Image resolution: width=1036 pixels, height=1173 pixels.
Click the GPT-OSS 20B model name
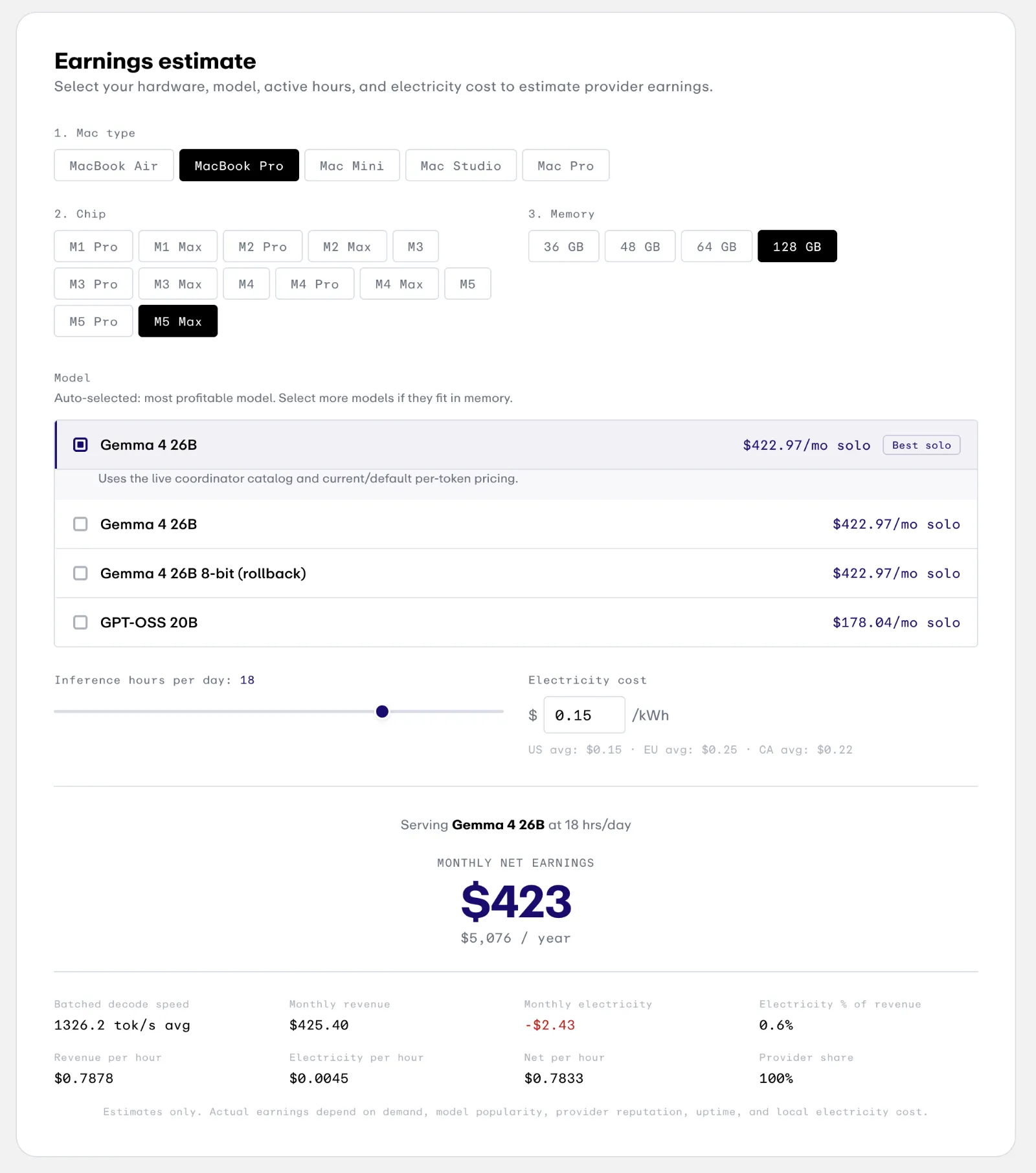click(x=149, y=623)
